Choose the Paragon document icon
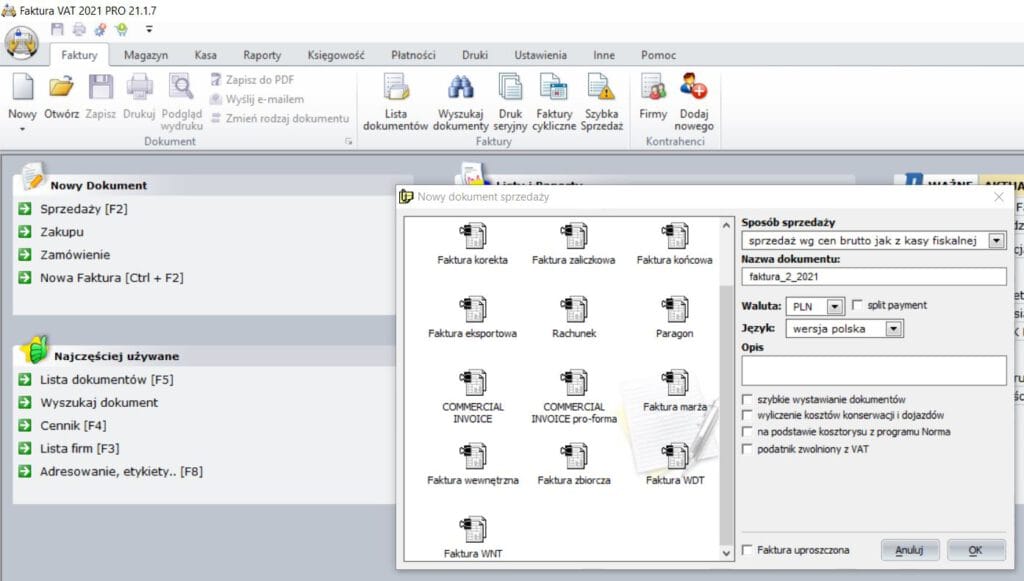1024x581 pixels. [x=674, y=311]
